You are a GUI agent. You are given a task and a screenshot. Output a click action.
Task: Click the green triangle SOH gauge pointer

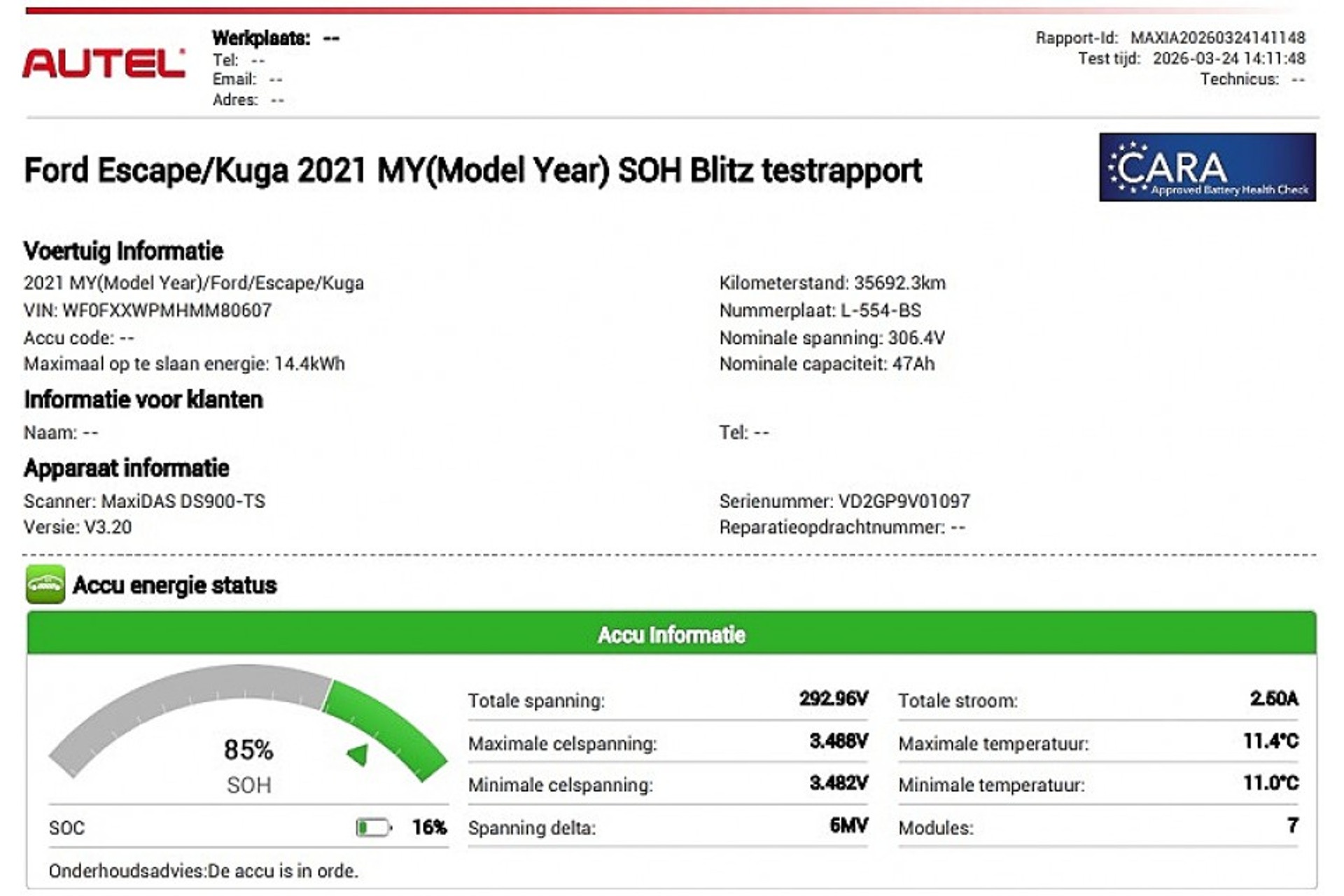tap(358, 755)
